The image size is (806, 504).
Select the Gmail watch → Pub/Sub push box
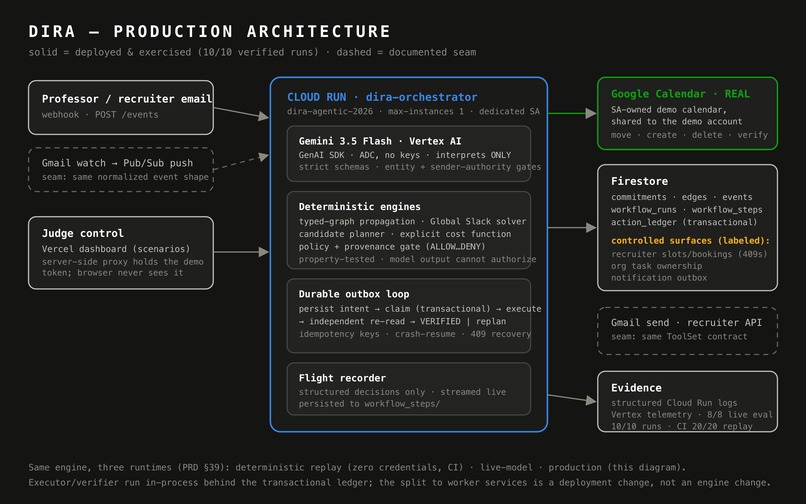pos(121,170)
